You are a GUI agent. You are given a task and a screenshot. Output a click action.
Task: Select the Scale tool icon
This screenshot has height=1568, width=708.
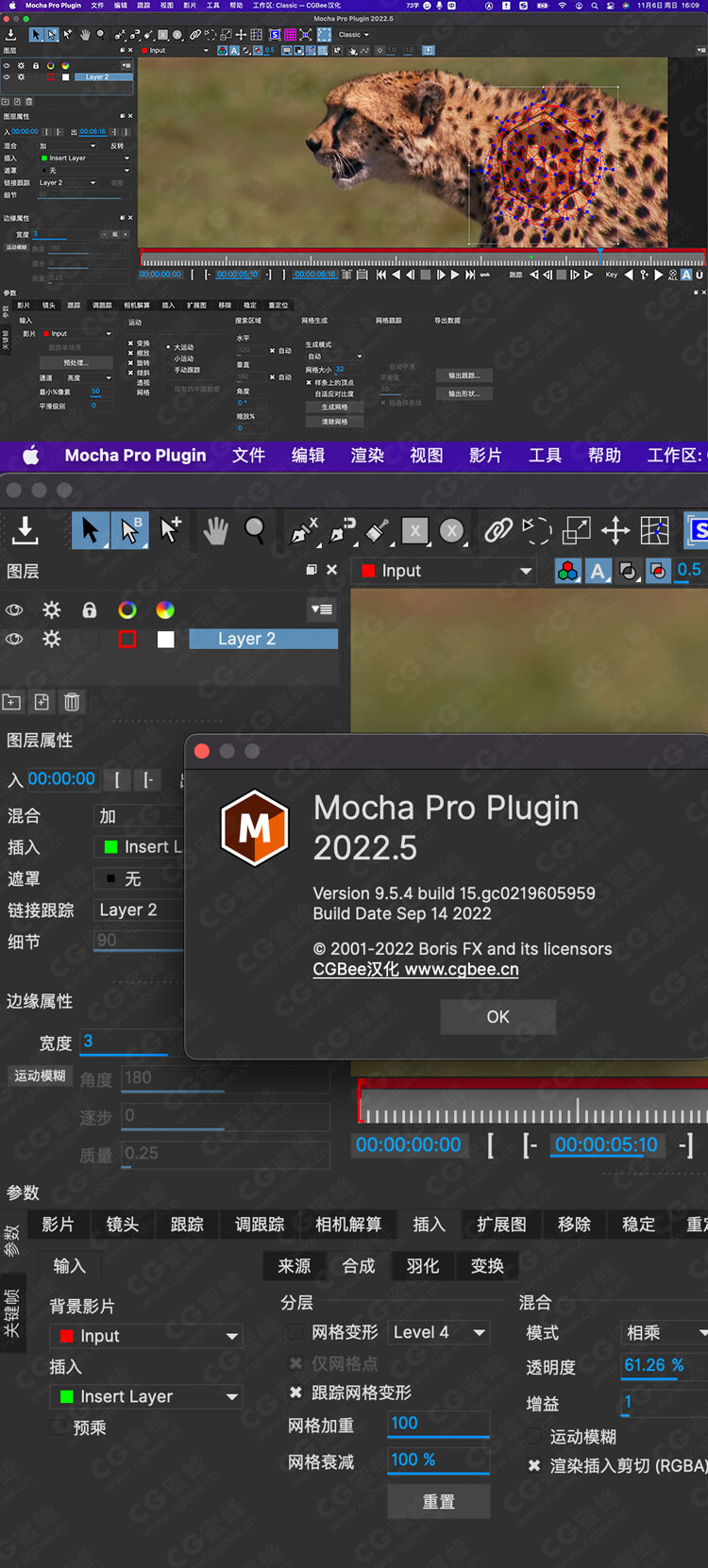pyautogui.click(x=576, y=530)
